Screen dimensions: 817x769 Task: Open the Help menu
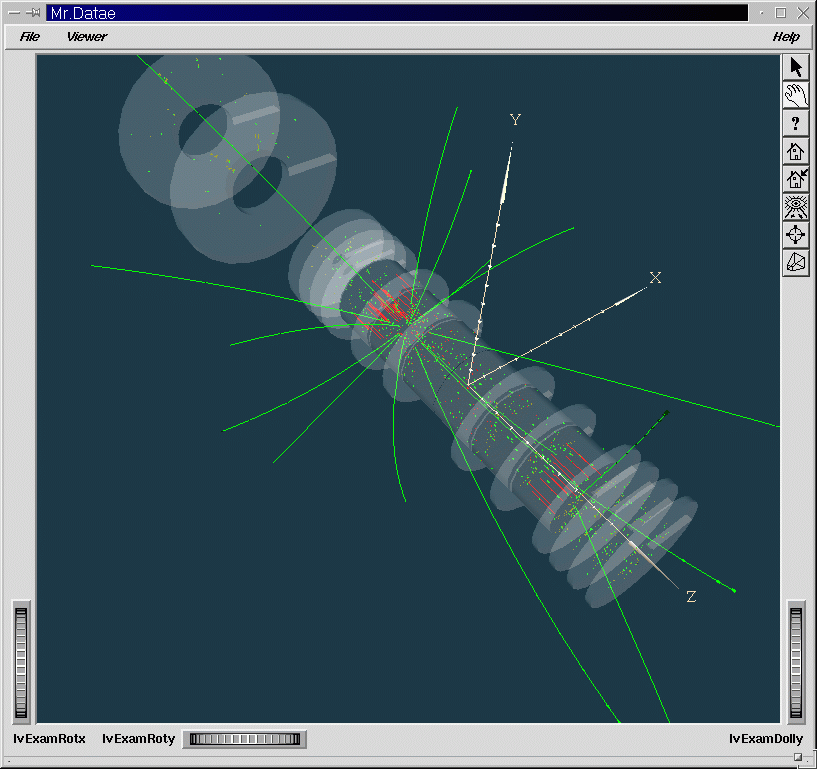(x=786, y=37)
